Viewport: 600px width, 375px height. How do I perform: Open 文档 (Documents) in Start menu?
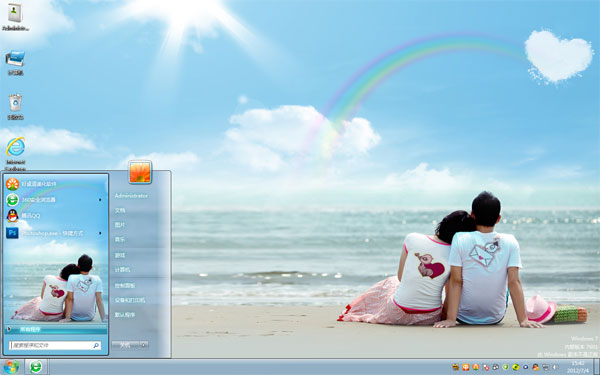coord(120,210)
